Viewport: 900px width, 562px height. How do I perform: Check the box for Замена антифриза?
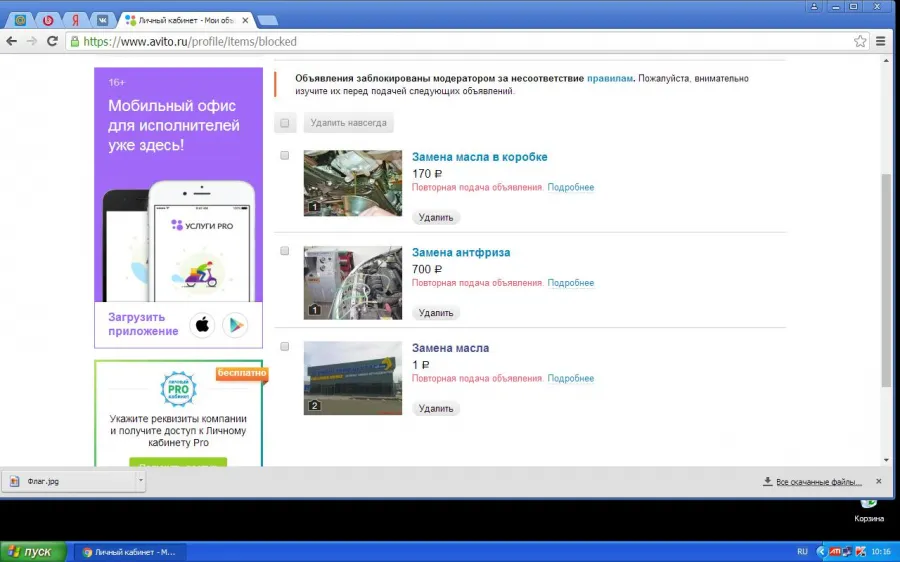[x=285, y=251]
